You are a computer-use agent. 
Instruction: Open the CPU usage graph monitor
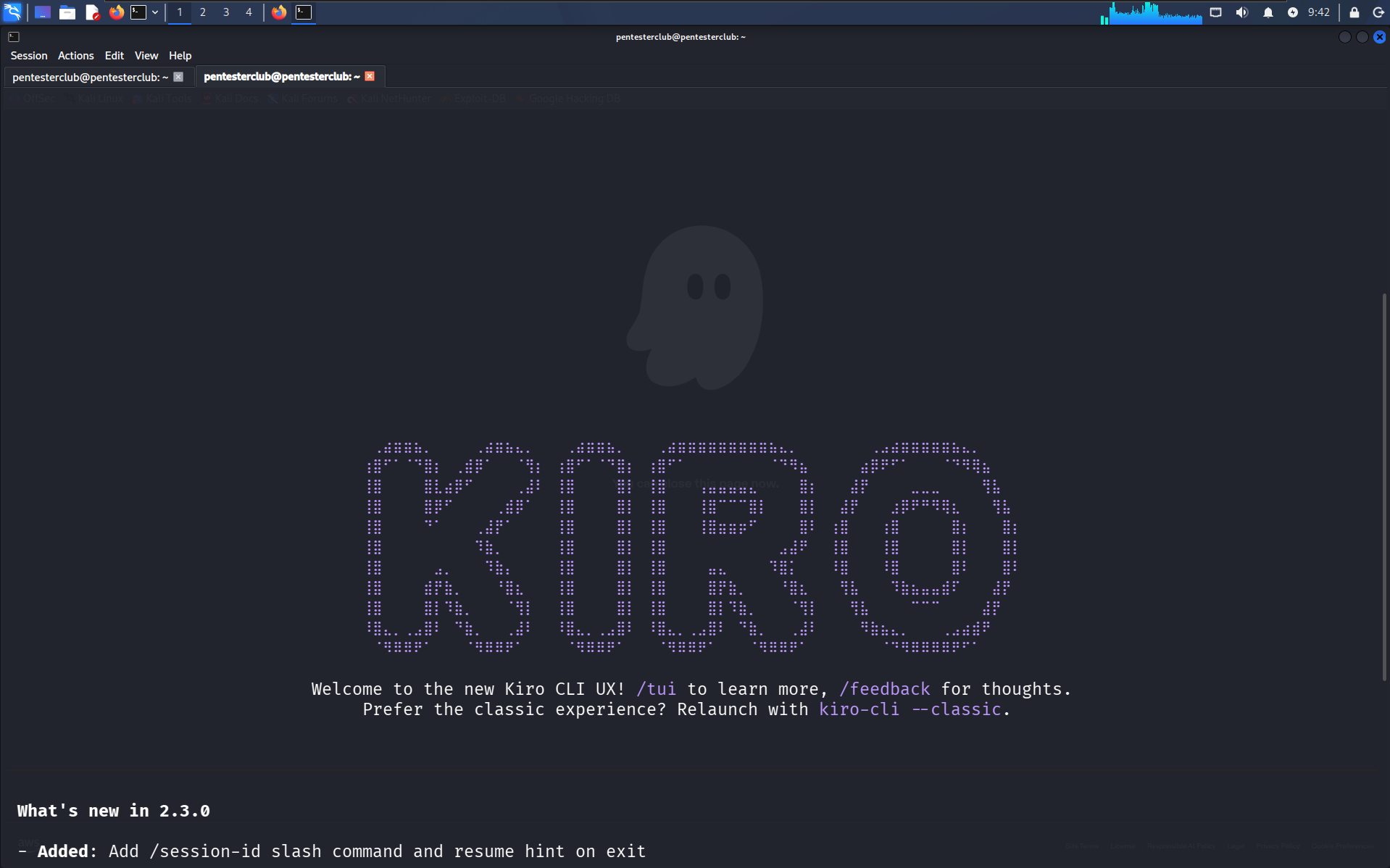(x=1152, y=12)
